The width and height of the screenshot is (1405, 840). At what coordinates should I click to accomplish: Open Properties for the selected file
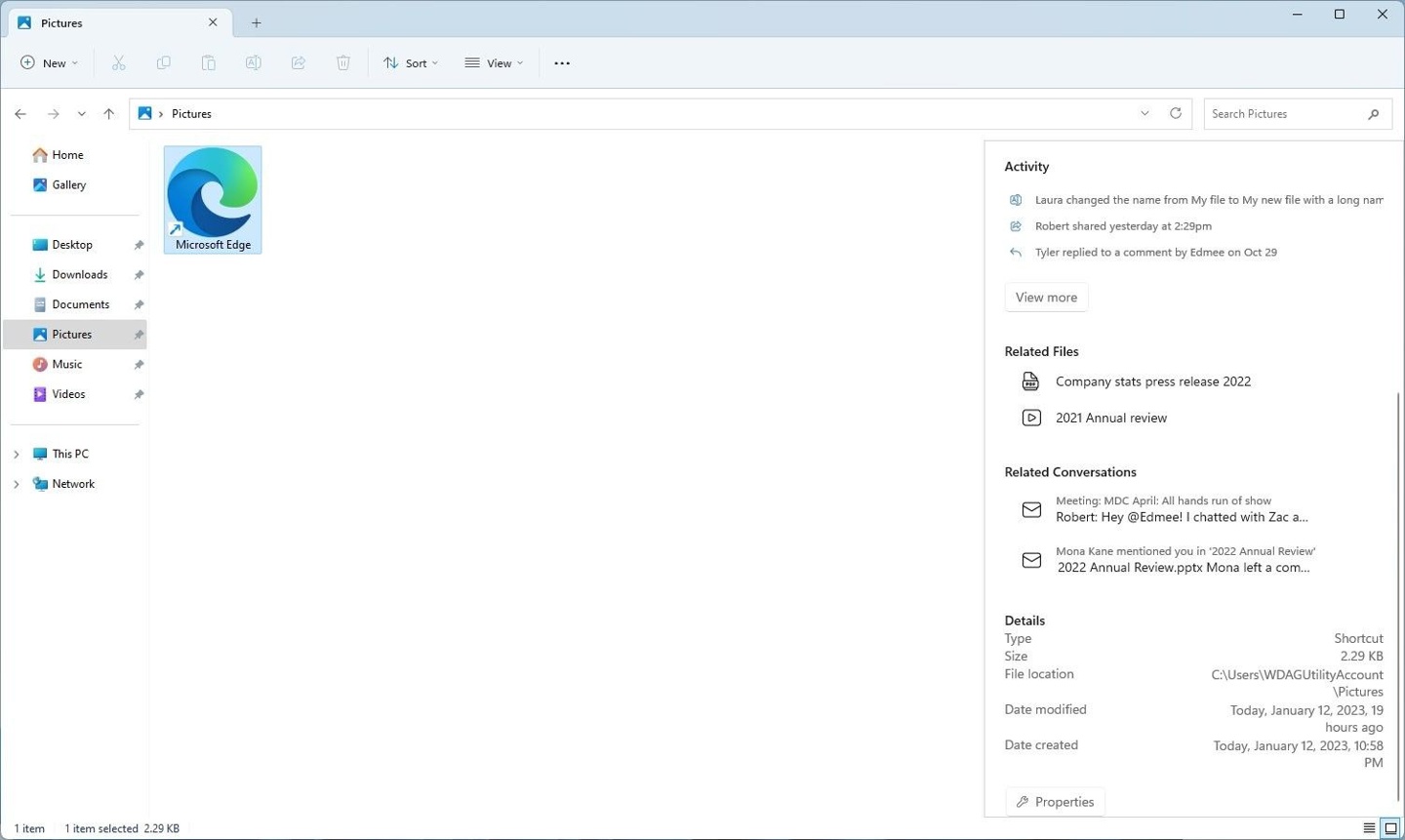(x=1055, y=801)
